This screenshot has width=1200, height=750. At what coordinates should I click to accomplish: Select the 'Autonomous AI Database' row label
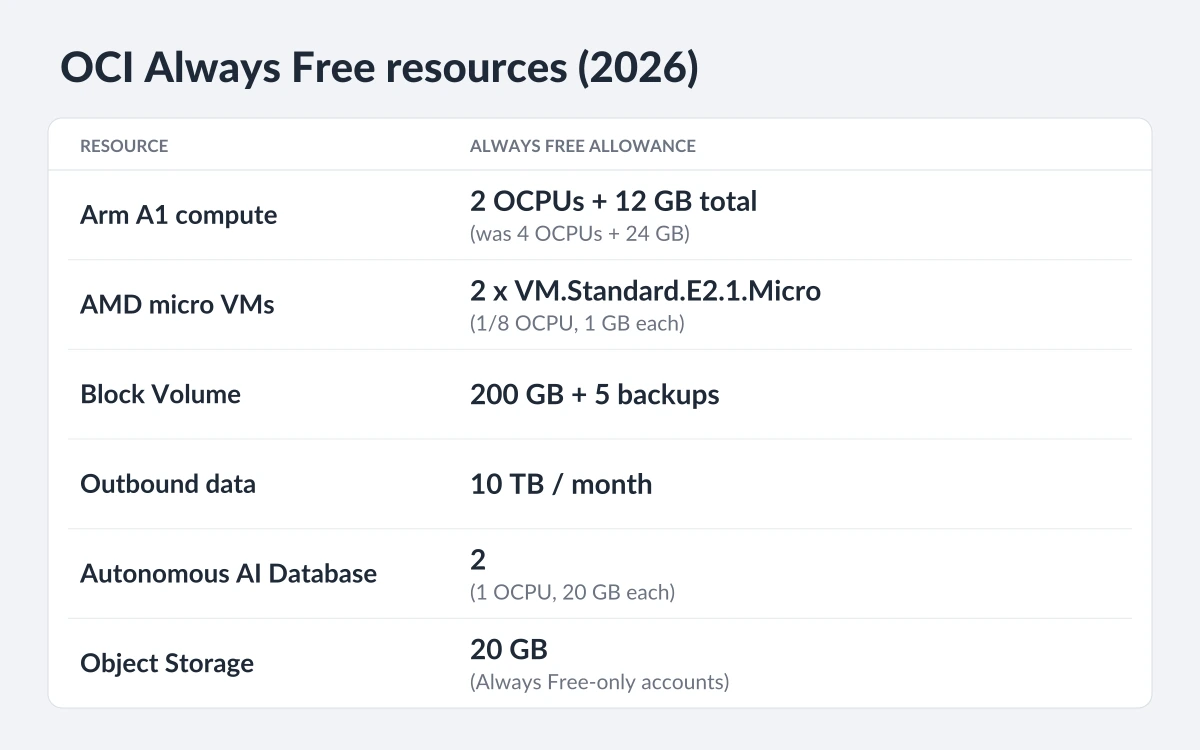[x=229, y=574]
